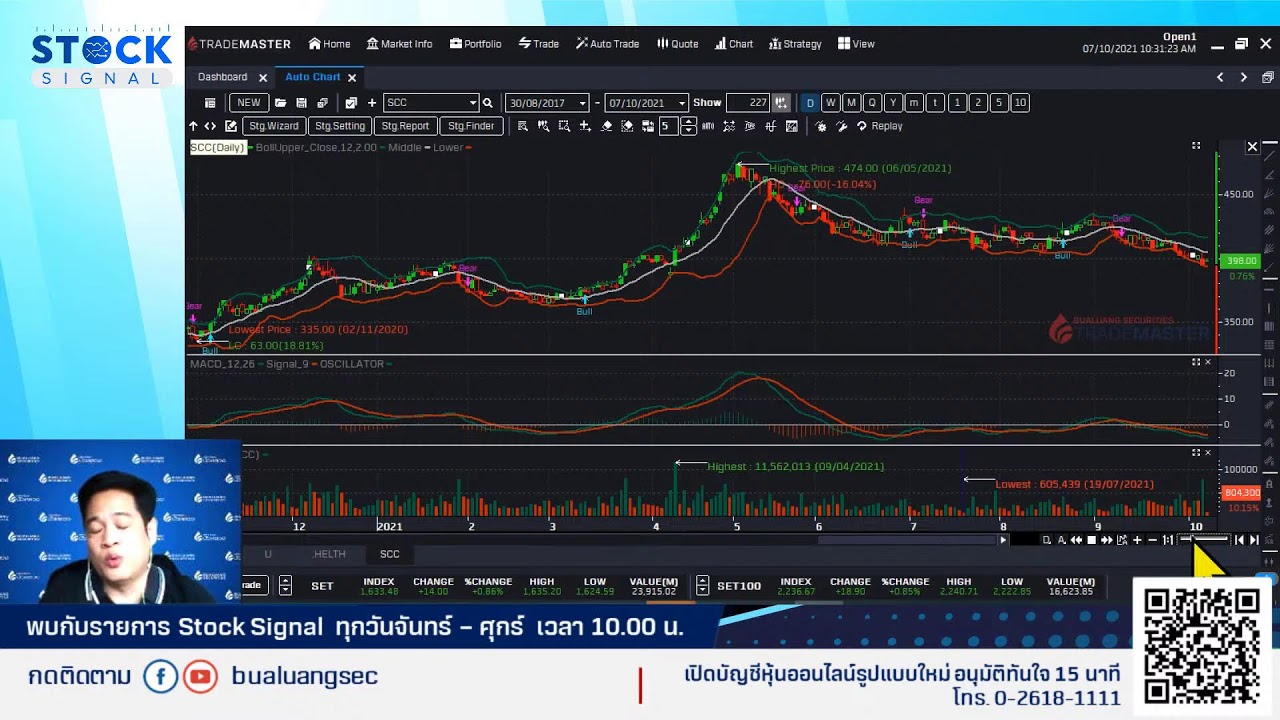Click the stepper beside the 5 field
Viewport: 1280px width, 720px height.
[688, 126]
